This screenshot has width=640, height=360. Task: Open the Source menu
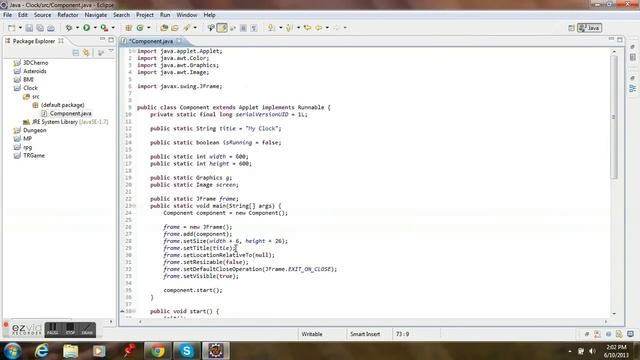tap(42, 15)
